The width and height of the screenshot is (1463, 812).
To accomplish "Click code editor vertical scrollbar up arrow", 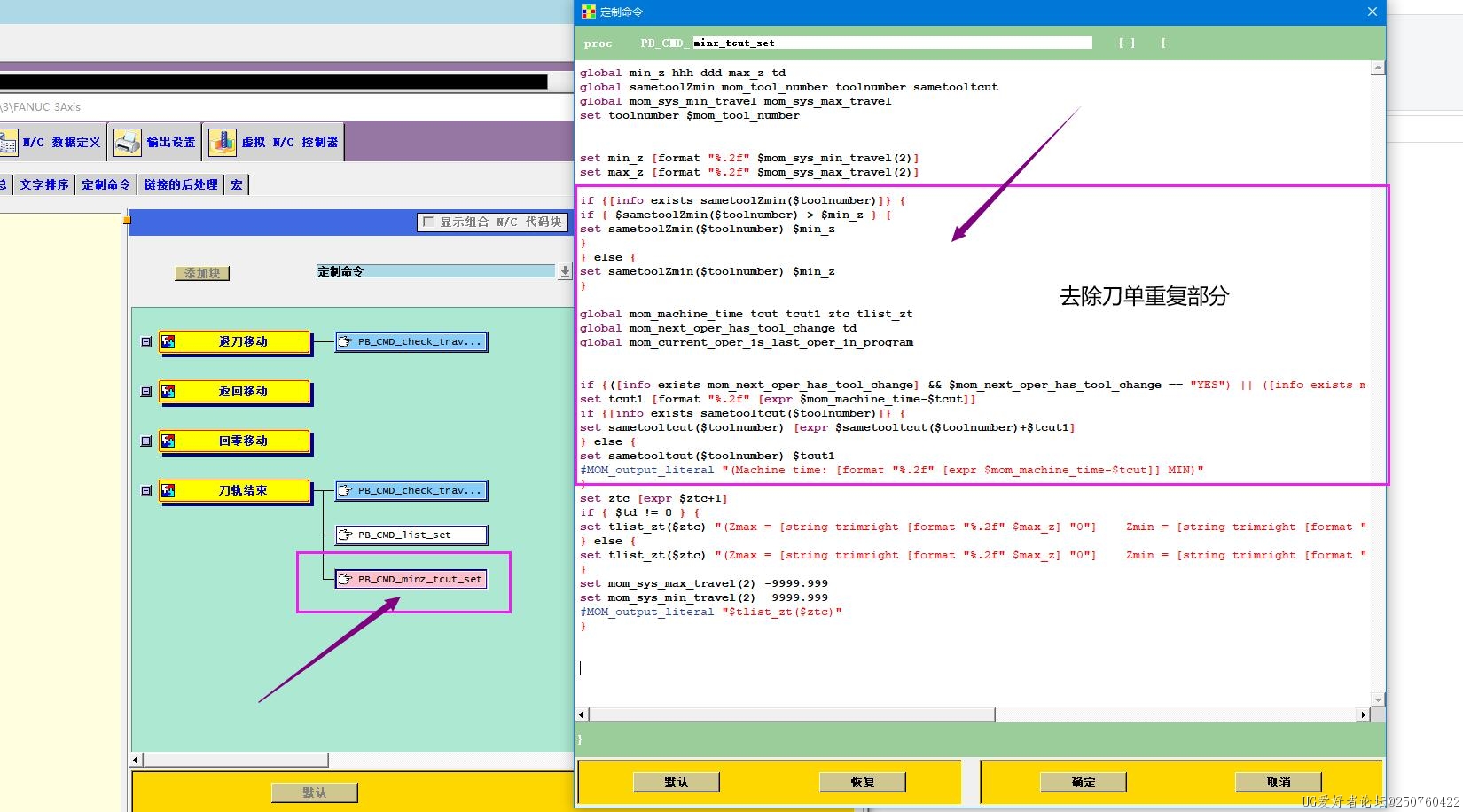I will point(1378,68).
